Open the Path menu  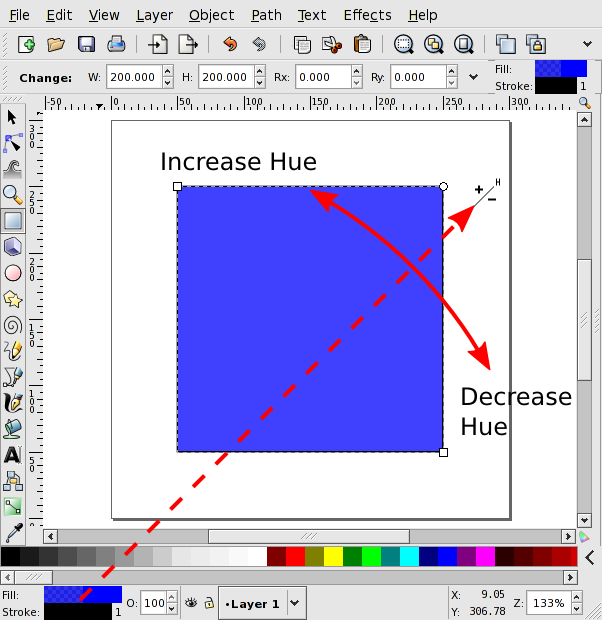point(266,15)
